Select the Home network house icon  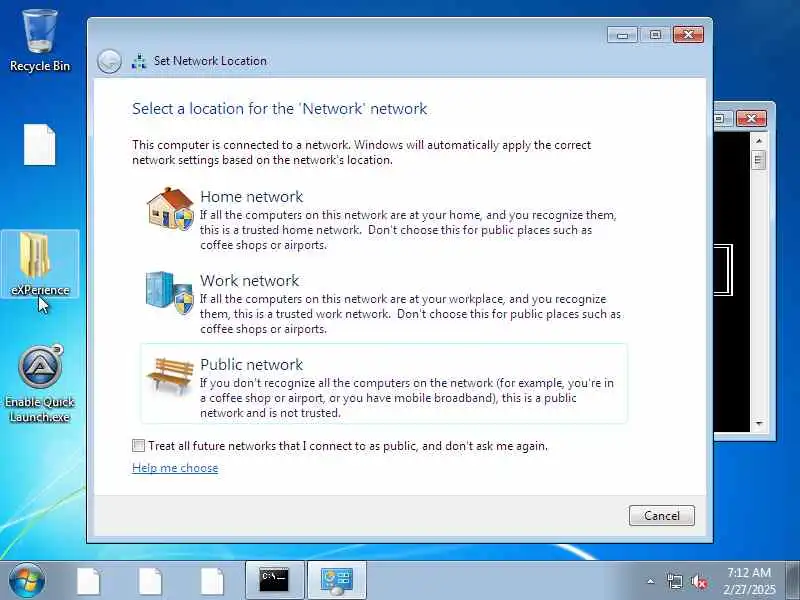[170, 209]
